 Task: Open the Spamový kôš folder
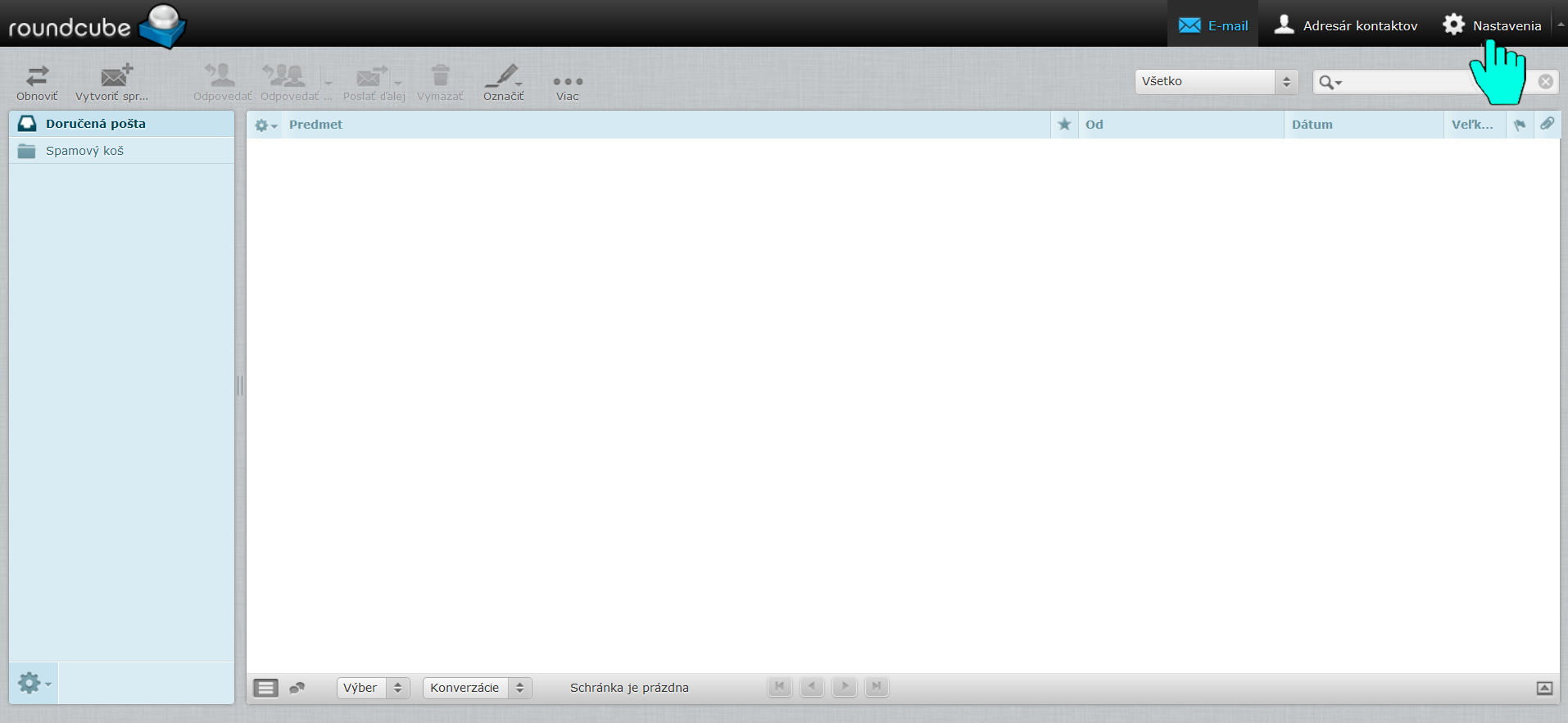(84, 151)
